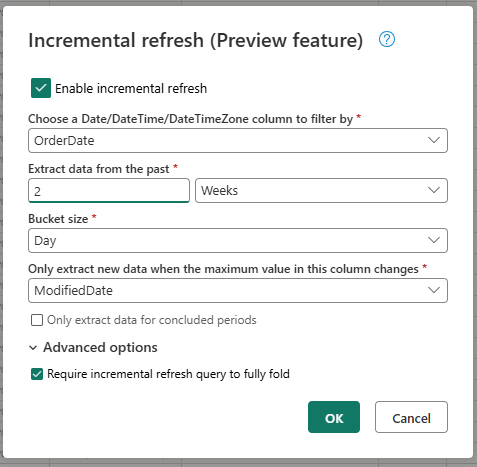Image resolution: width=477 pixels, height=467 pixels.
Task: Click the Only extract data for concluded periods label
Action: (152, 320)
